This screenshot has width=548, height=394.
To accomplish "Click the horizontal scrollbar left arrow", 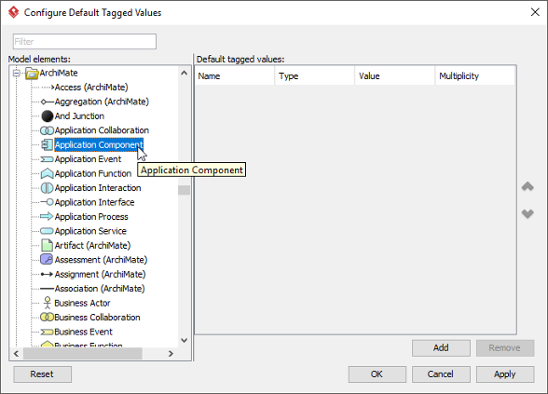I will [16, 353].
